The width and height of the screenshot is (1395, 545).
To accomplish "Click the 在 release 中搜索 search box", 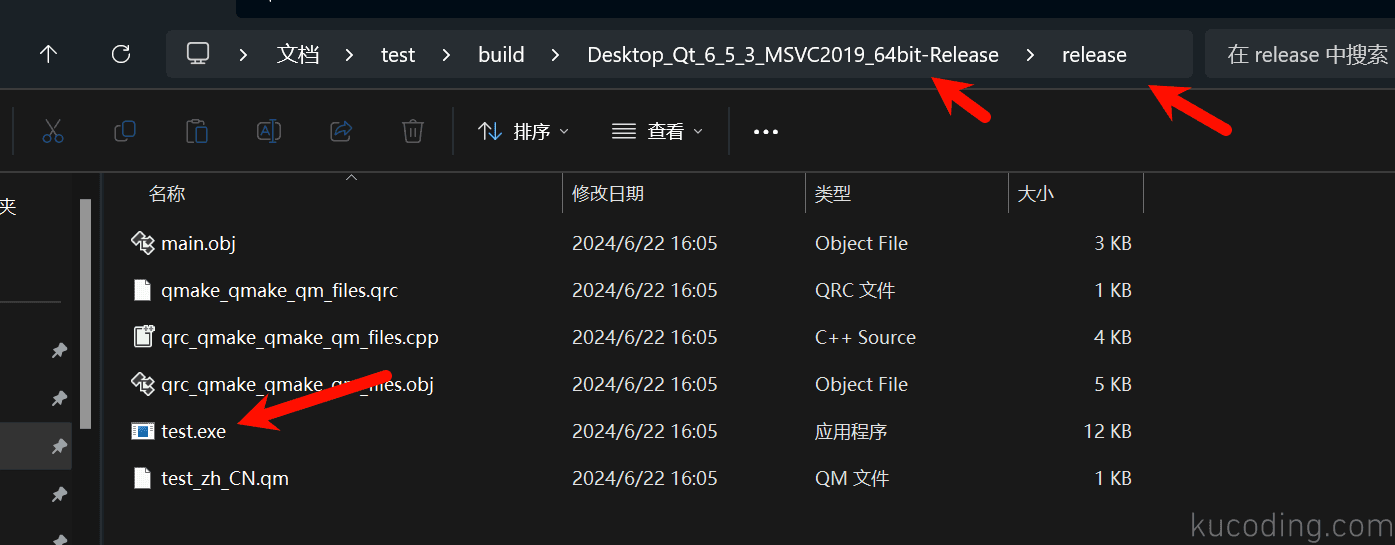I will (1300, 54).
